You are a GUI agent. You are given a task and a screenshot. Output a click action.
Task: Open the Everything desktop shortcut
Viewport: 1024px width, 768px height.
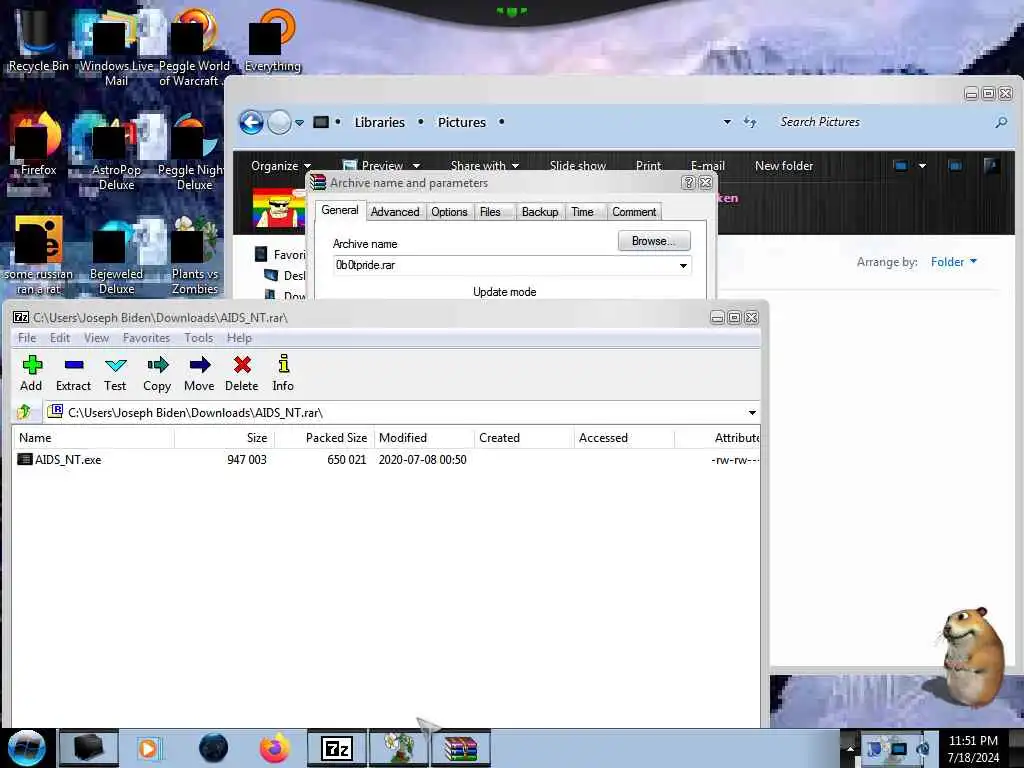click(x=272, y=40)
